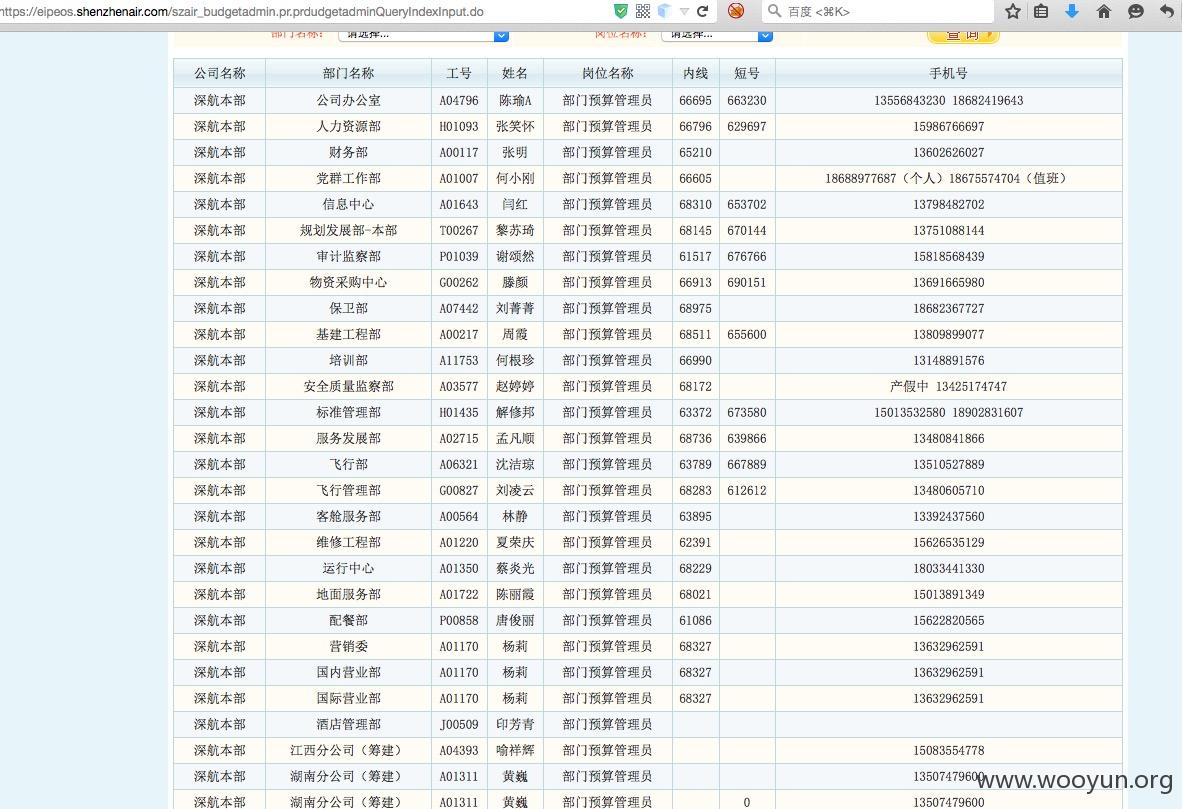Click the 工号 column header
Screen dimensions: 1182x809
click(459, 73)
